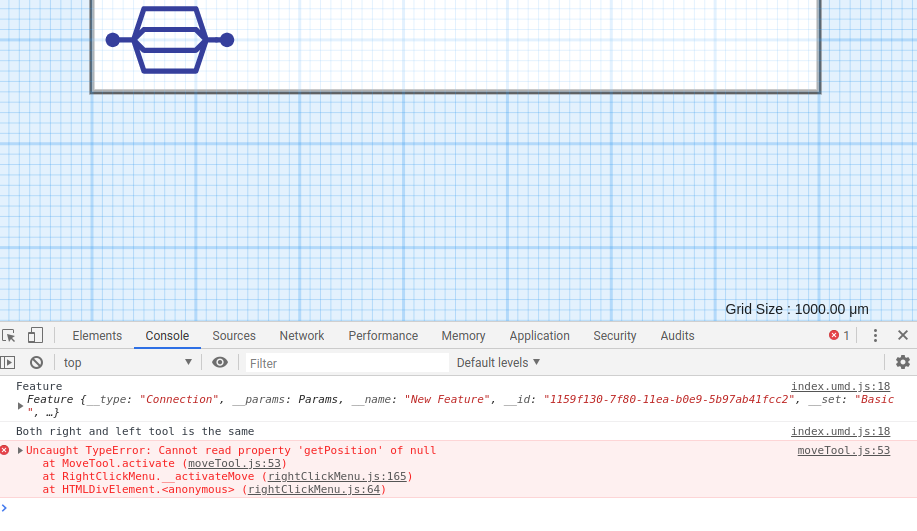The width and height of the screenshot is (917, 531).
Task: Click the "New Feature" name value
Action: (447, 399)
